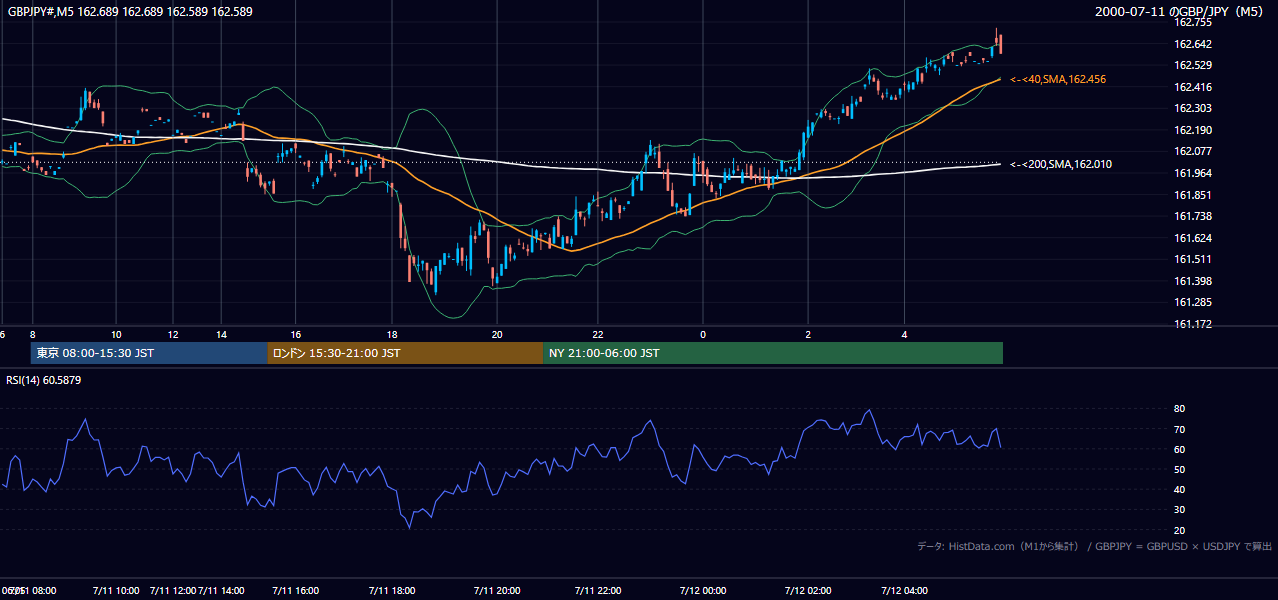Click hour label 0 under the price chart
Viewport: 1278px width, 600px height.
tap(703, 334)
